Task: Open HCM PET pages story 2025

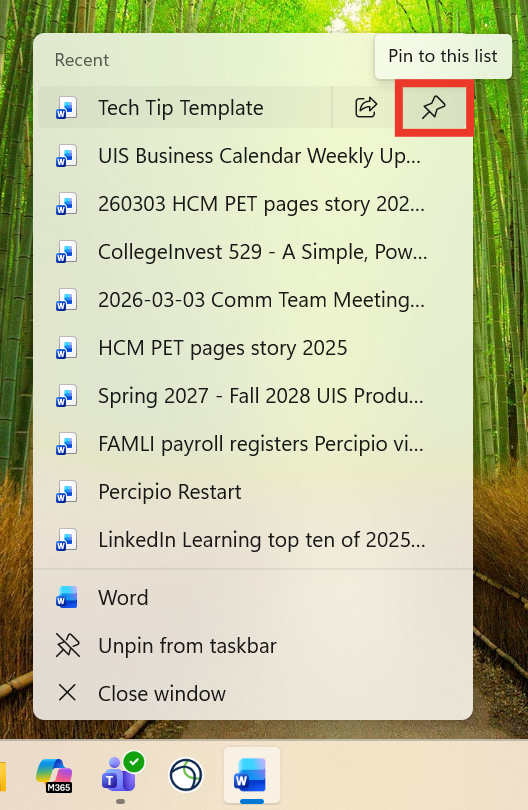Action: pyautogui.click(x=253, y=348)
